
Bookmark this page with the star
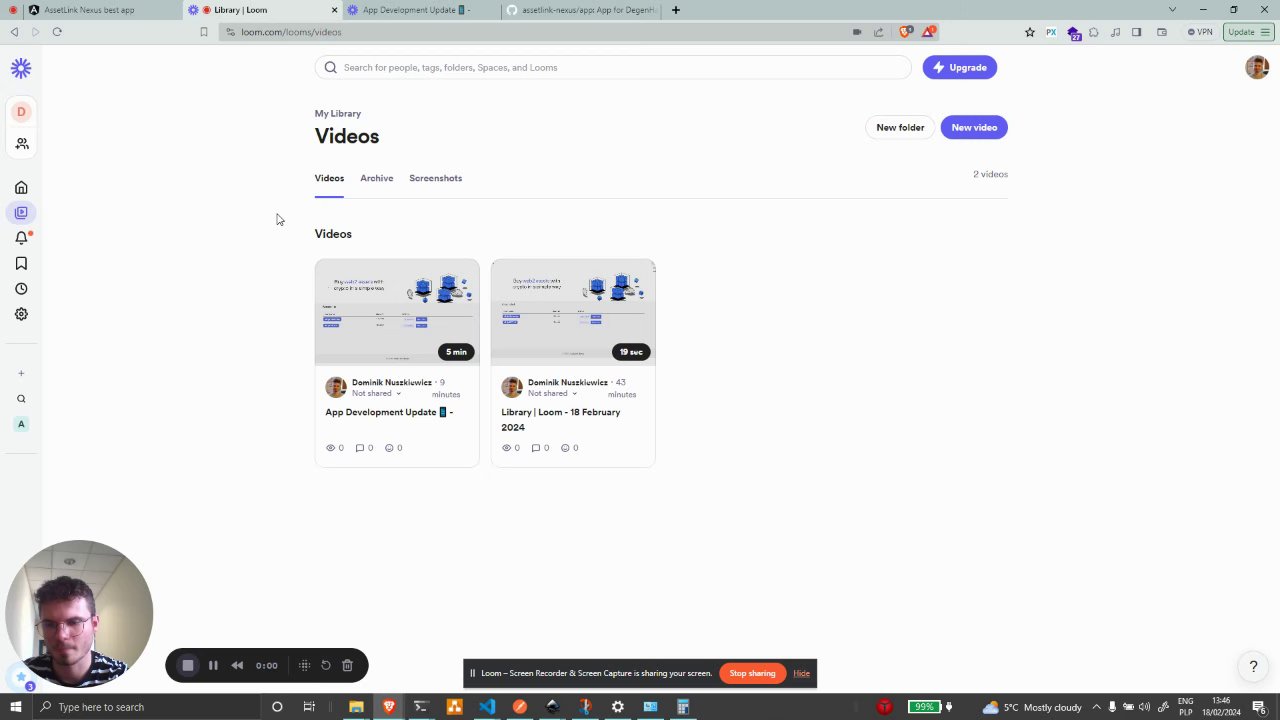point(1030,32)
